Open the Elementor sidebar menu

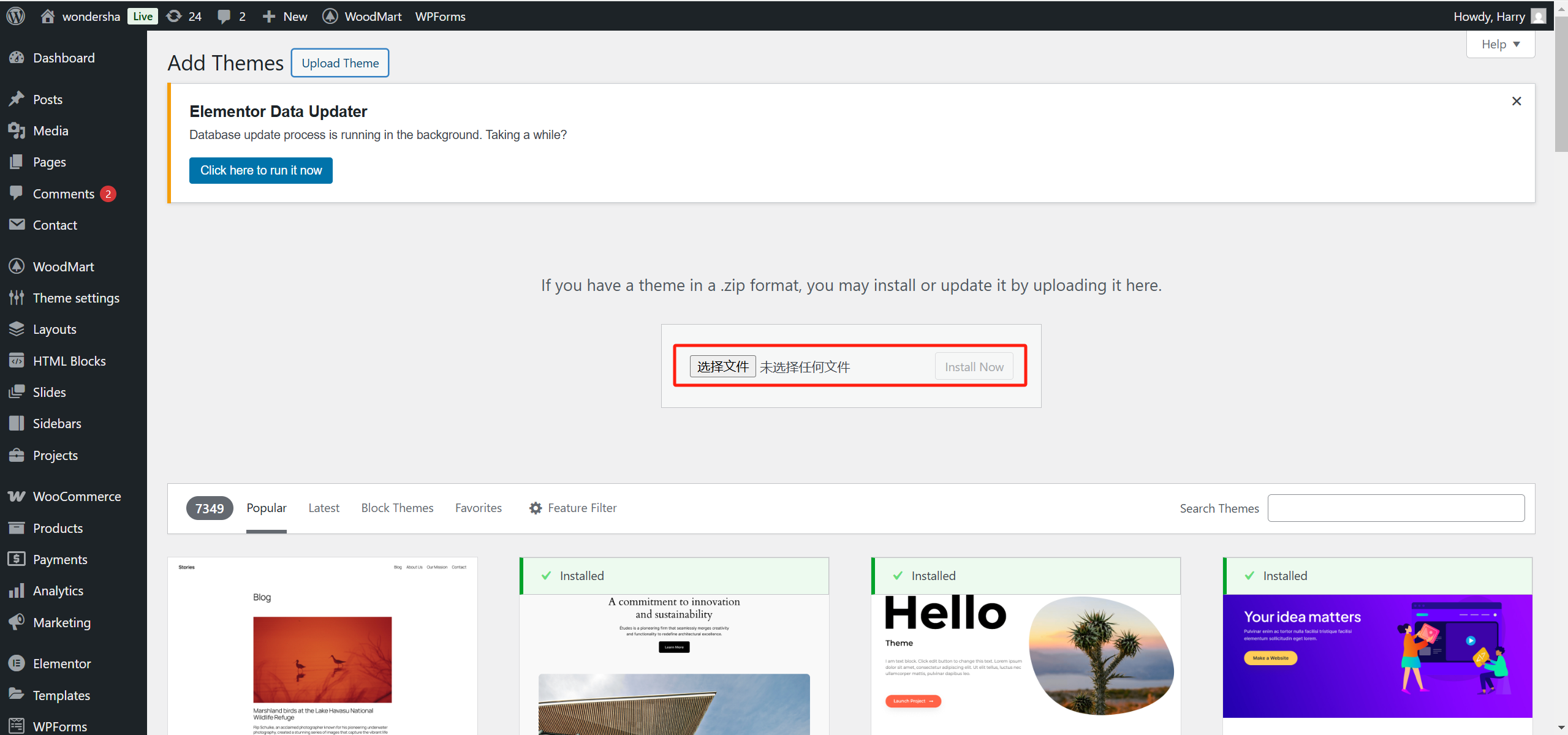coord(61,663)
